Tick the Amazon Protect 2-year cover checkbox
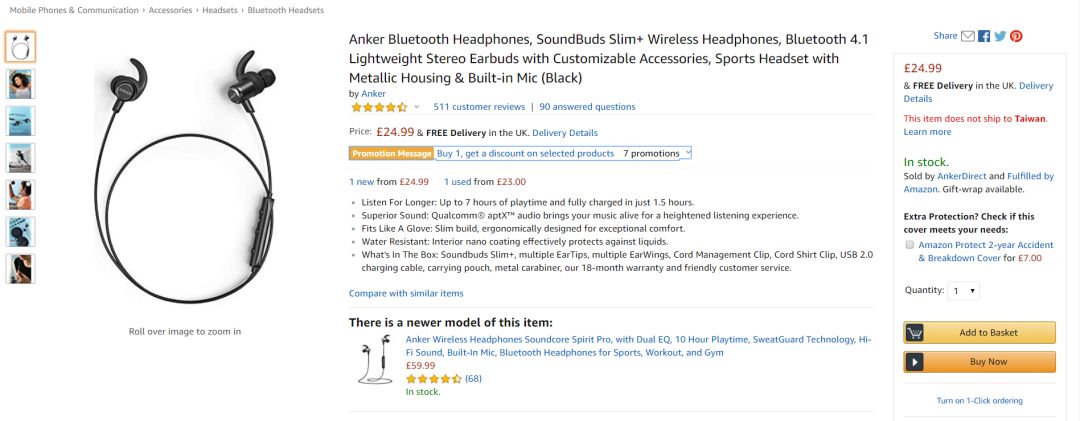 click(909, 245)
